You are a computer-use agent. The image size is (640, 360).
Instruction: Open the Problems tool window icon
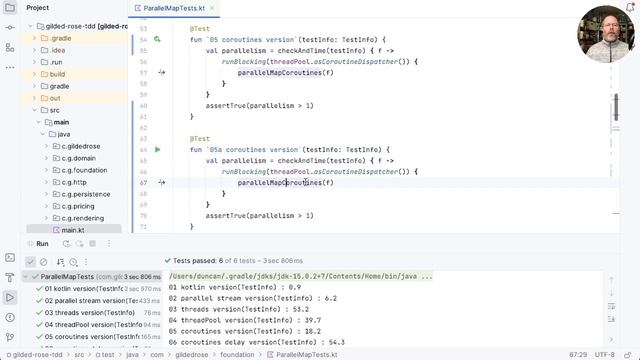tap(10, 317)
